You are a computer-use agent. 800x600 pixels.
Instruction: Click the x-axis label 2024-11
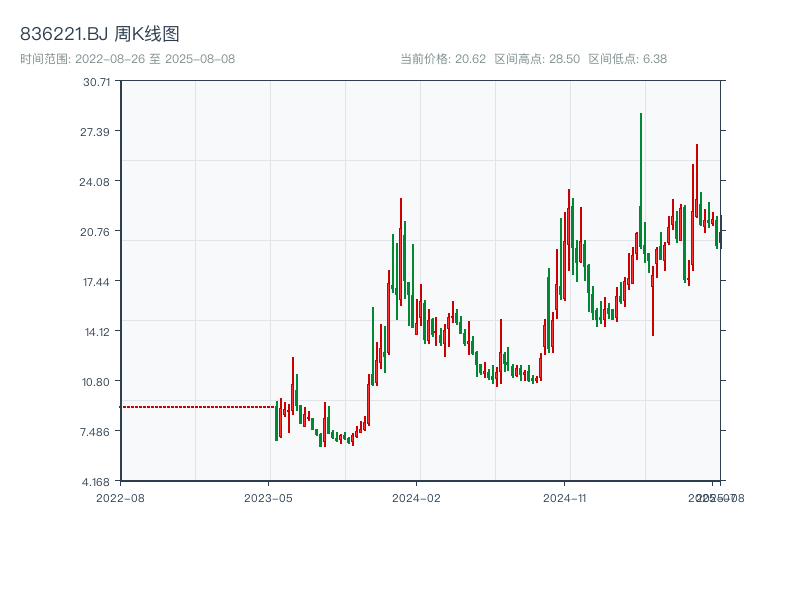[565, 498]
